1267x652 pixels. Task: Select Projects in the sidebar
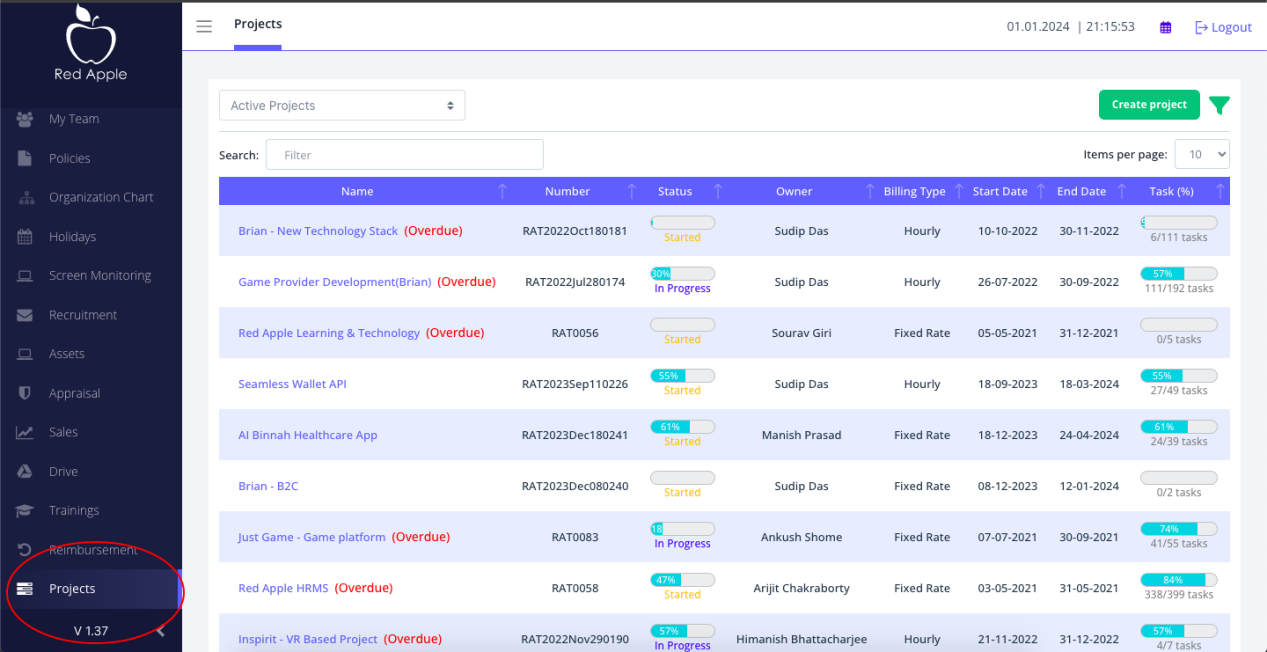(x=91, y=589)
